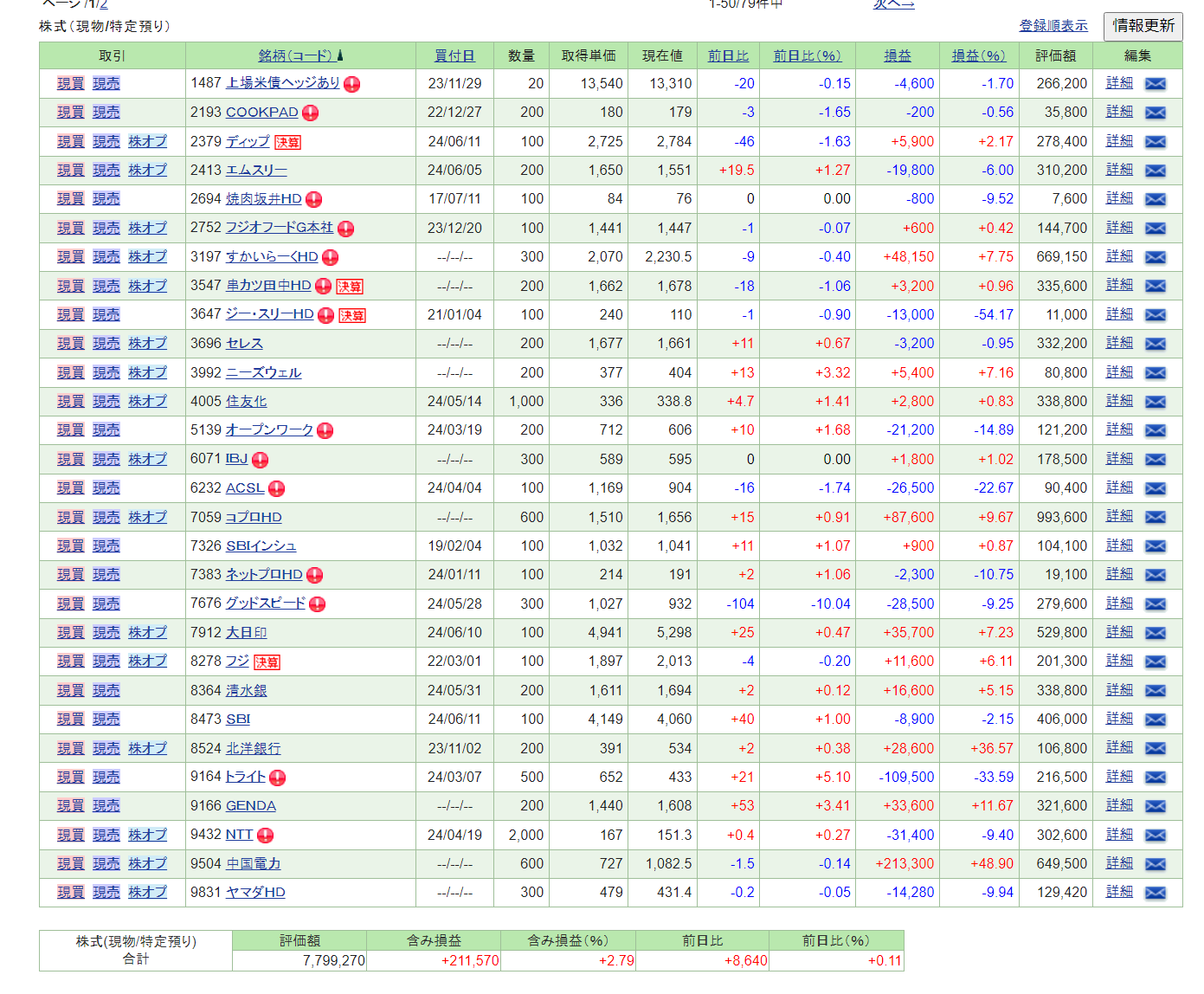This screenshot has height=994, width=1204.
Task: Click the red alert icon beside ACSL
Action: pyautogui.click(x=276, y=489)
